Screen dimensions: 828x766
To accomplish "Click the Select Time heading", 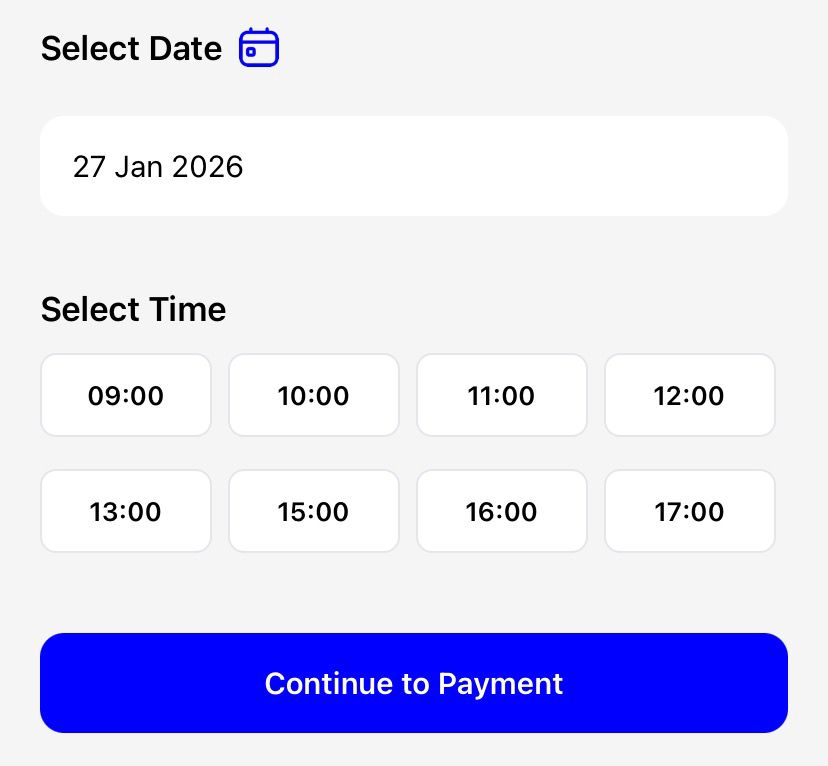I will (133, 309).
